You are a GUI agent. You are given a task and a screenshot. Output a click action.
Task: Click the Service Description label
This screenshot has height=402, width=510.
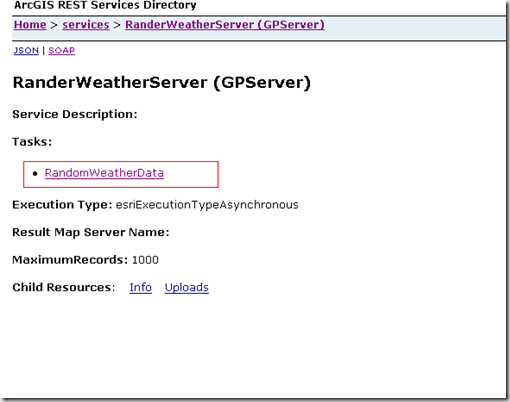click(x=75, y=114)
